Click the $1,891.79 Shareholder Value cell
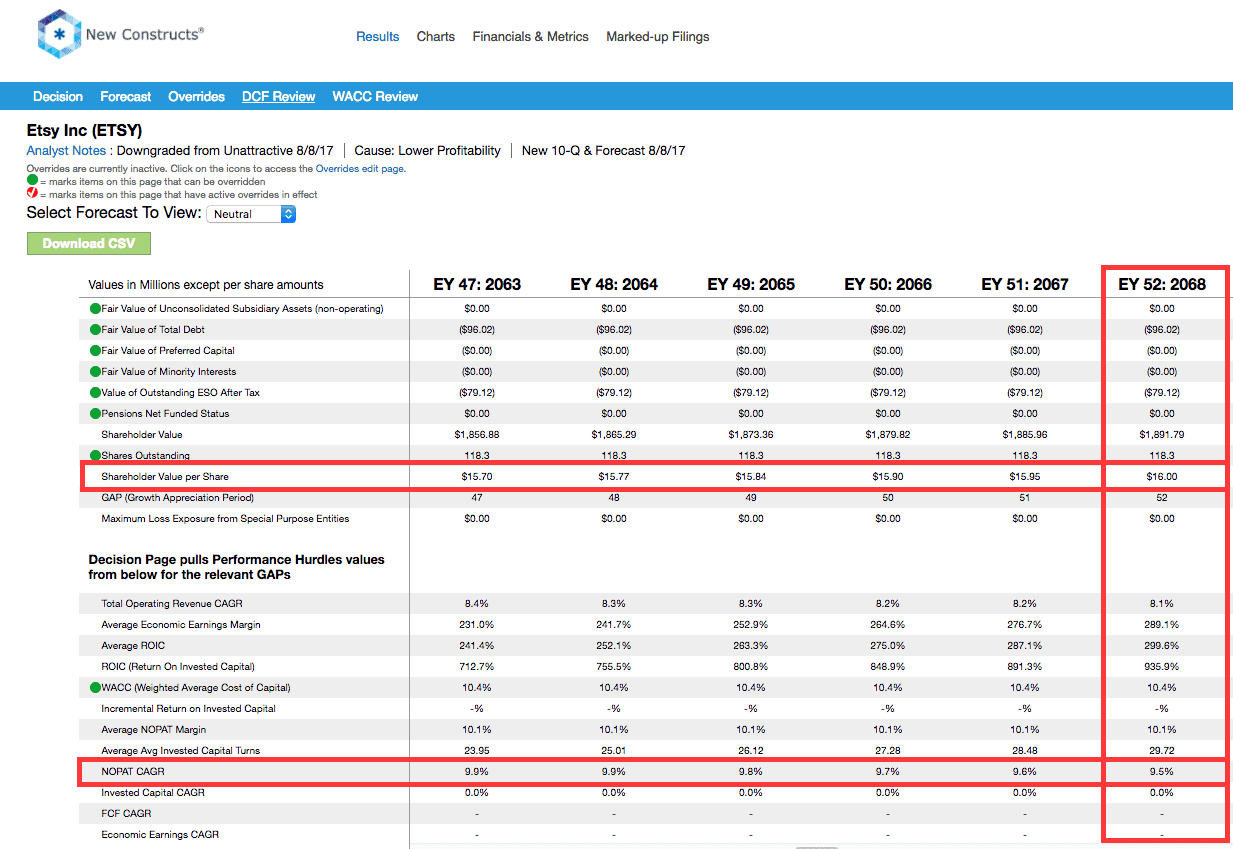Screen dimensions: 1233x849 pyautogui.click(x=1162, y=435)
